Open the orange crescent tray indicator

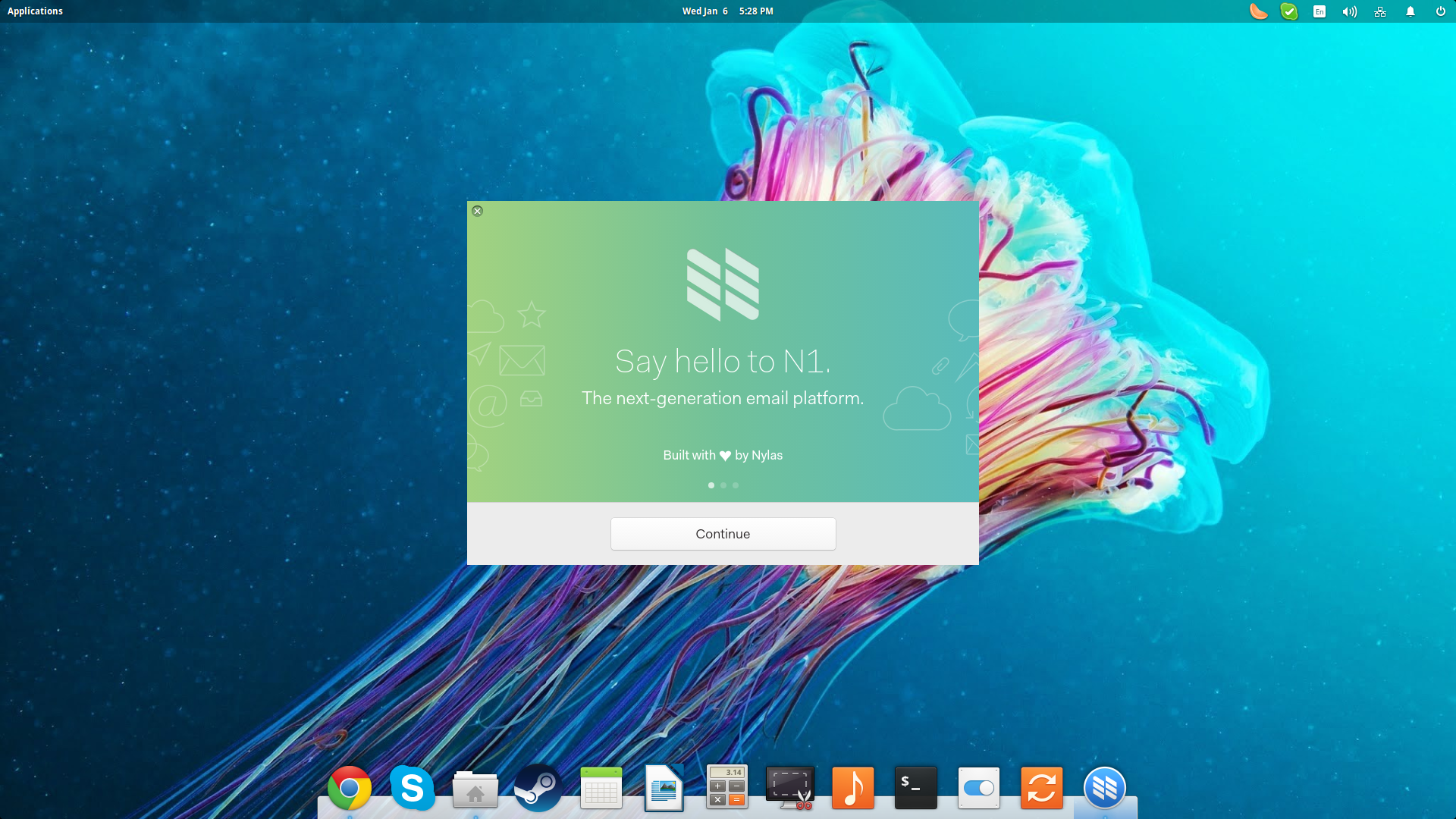tap(1258, 11)
